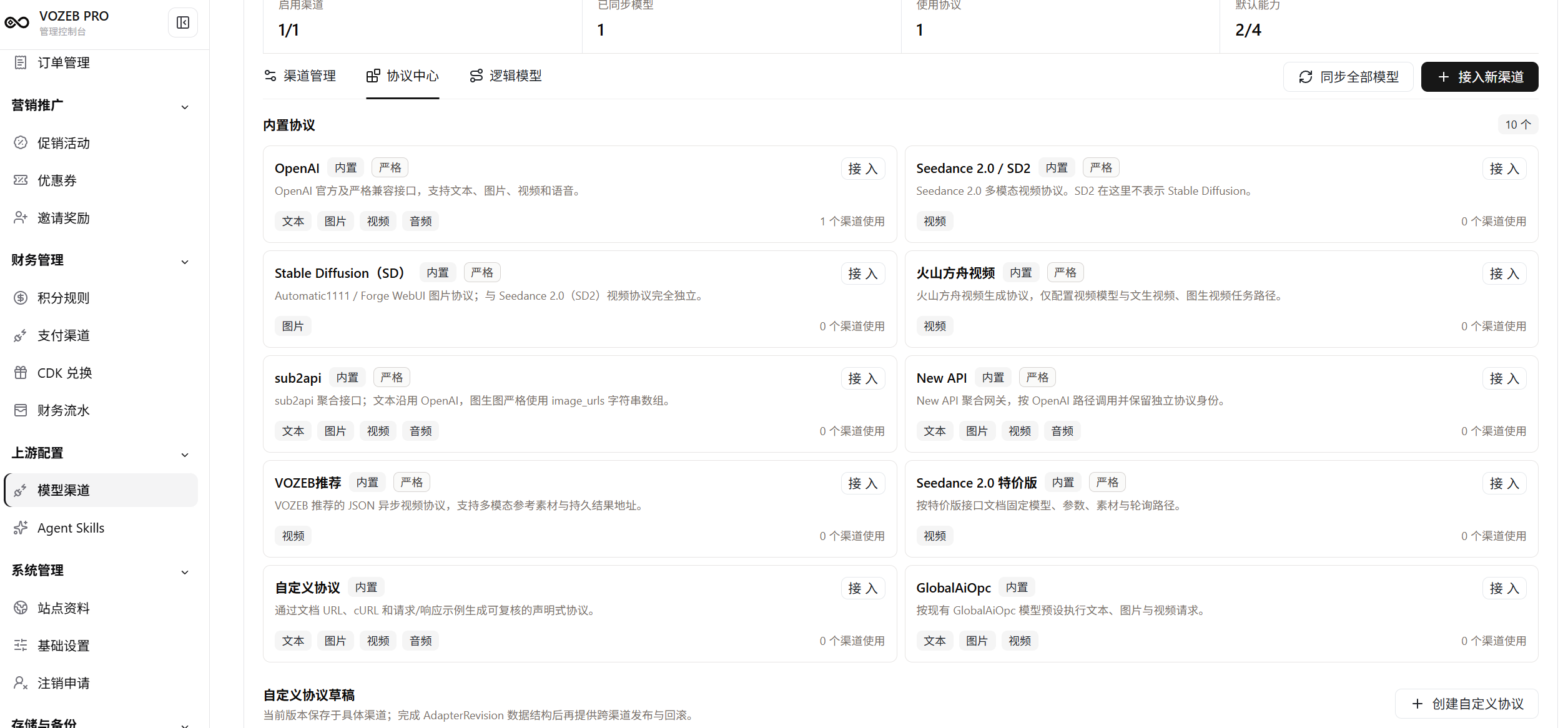Click the 同步全部模型 refresh icon
This screenshot has height=728, width=1568.
1305,77
